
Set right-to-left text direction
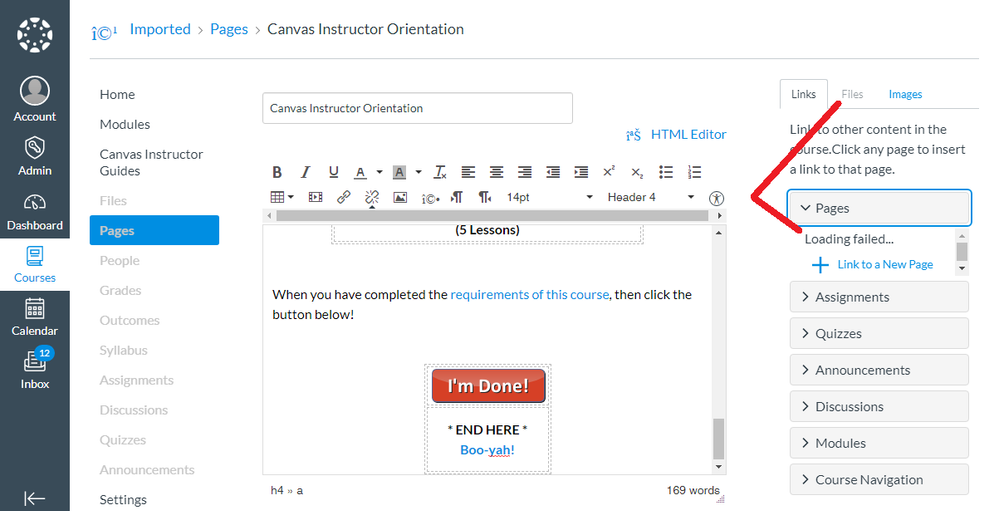pyautogui.click(x=485, y=198)
